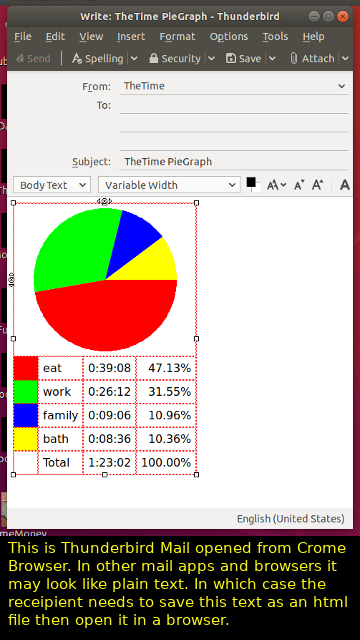Screen dimensions: 360x640
Task: Click the 10.96% cell
Action: point(166,416)
